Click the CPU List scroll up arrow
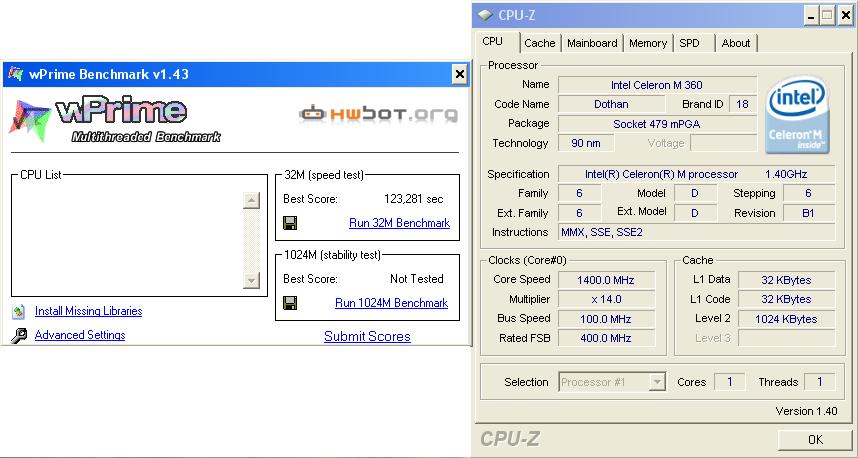This screenshot has height=458, width=858. 251,200
